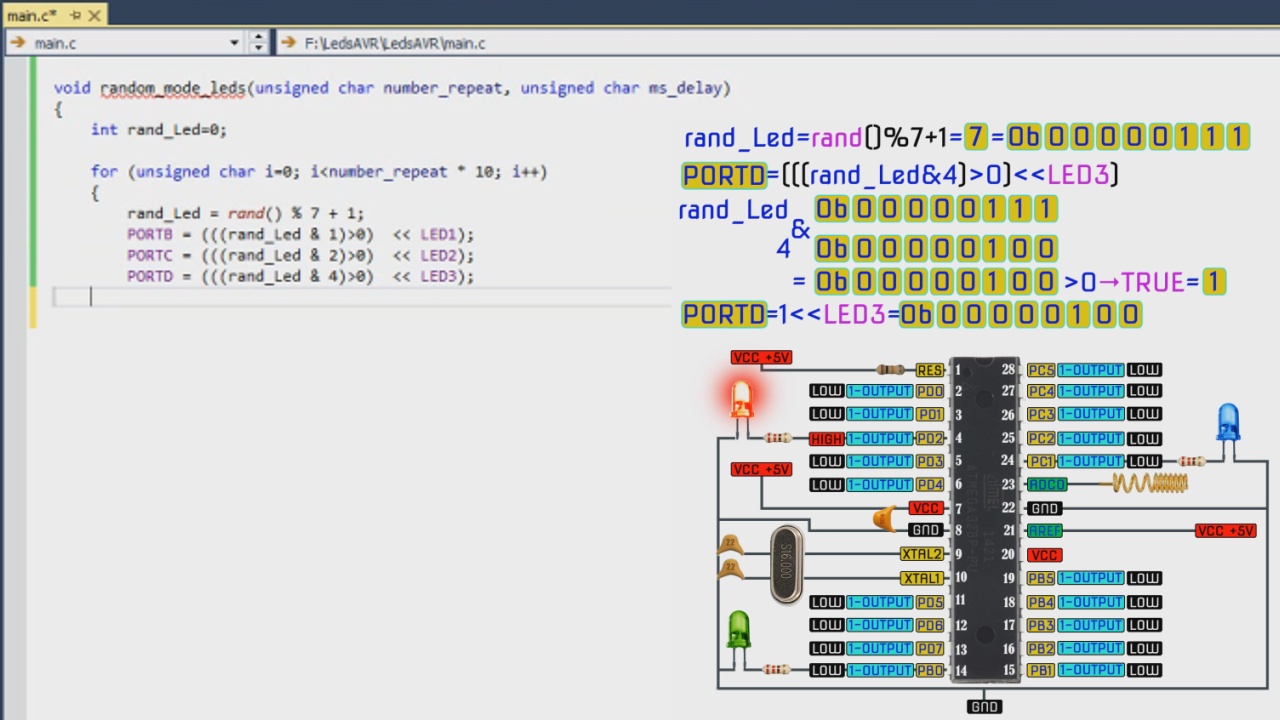Screen dimensions: 1280x720
Task: Select the crystal oscillator component
Action: (786, 566)
